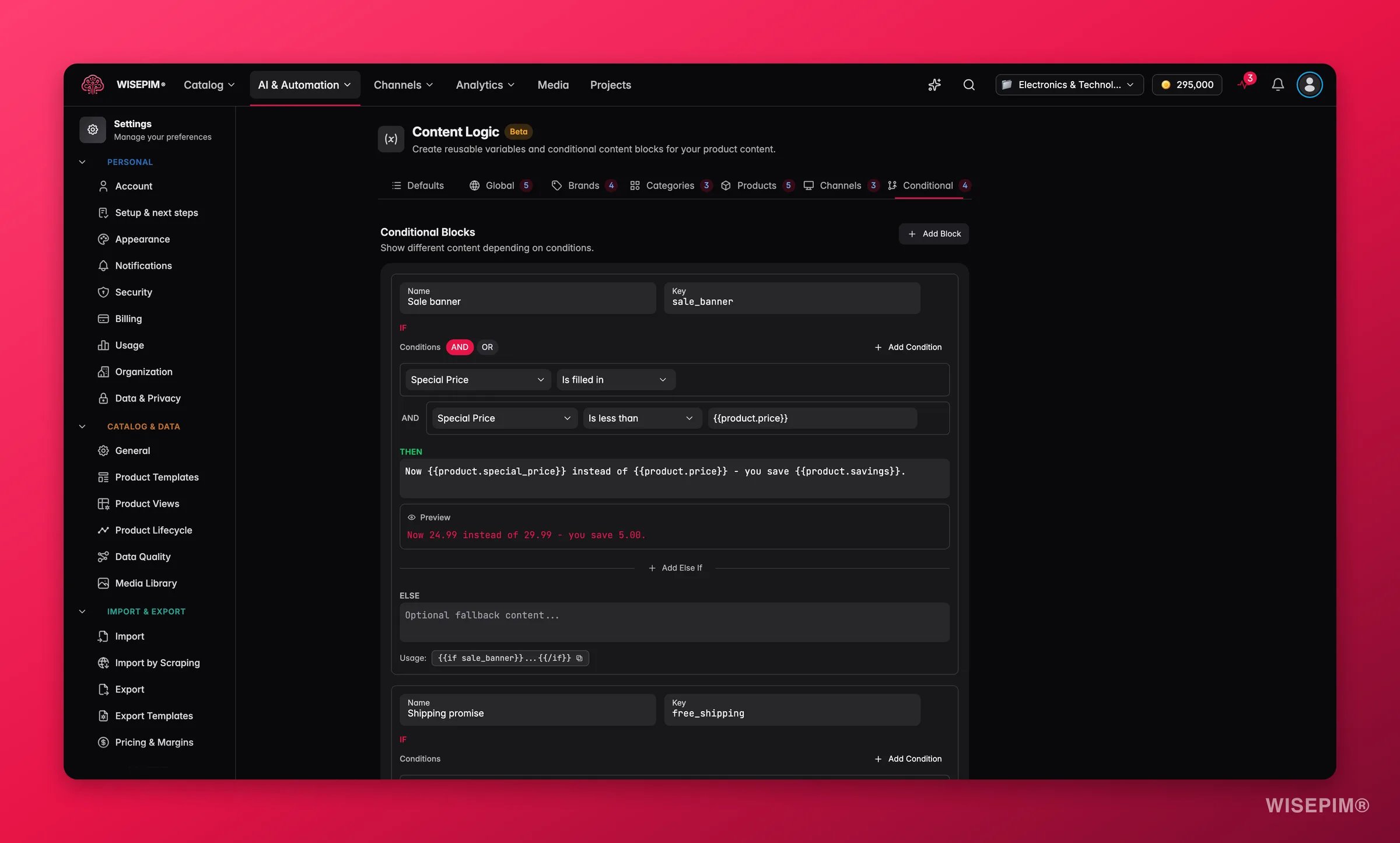Open Import by Scraping sidebar item

157,663
